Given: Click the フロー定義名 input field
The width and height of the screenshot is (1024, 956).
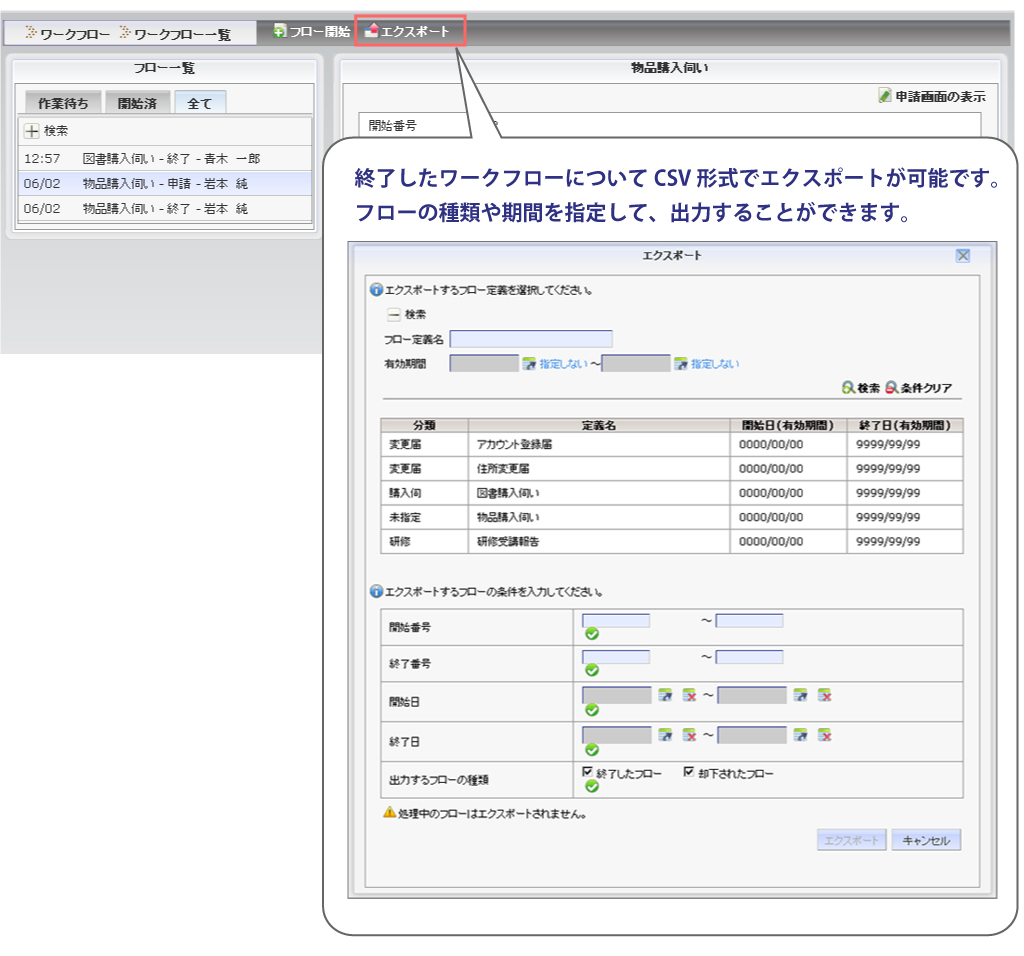Looking at the screenshot, I should (531, 338).
